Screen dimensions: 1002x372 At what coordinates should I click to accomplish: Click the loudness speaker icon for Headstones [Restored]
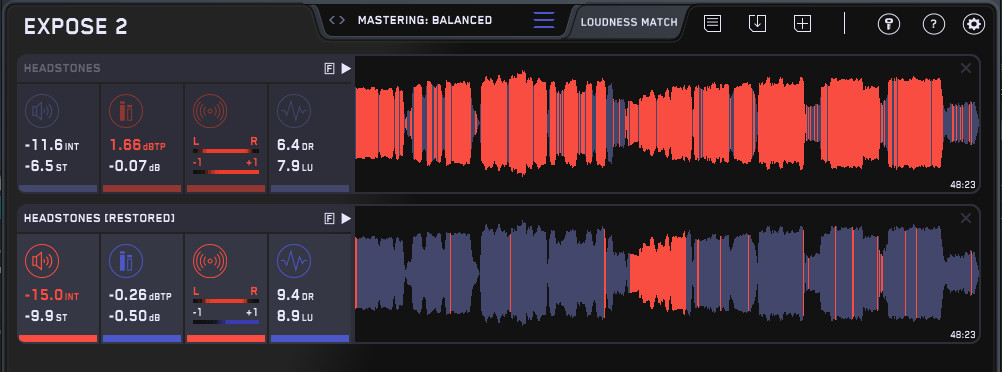click(42, 261)
